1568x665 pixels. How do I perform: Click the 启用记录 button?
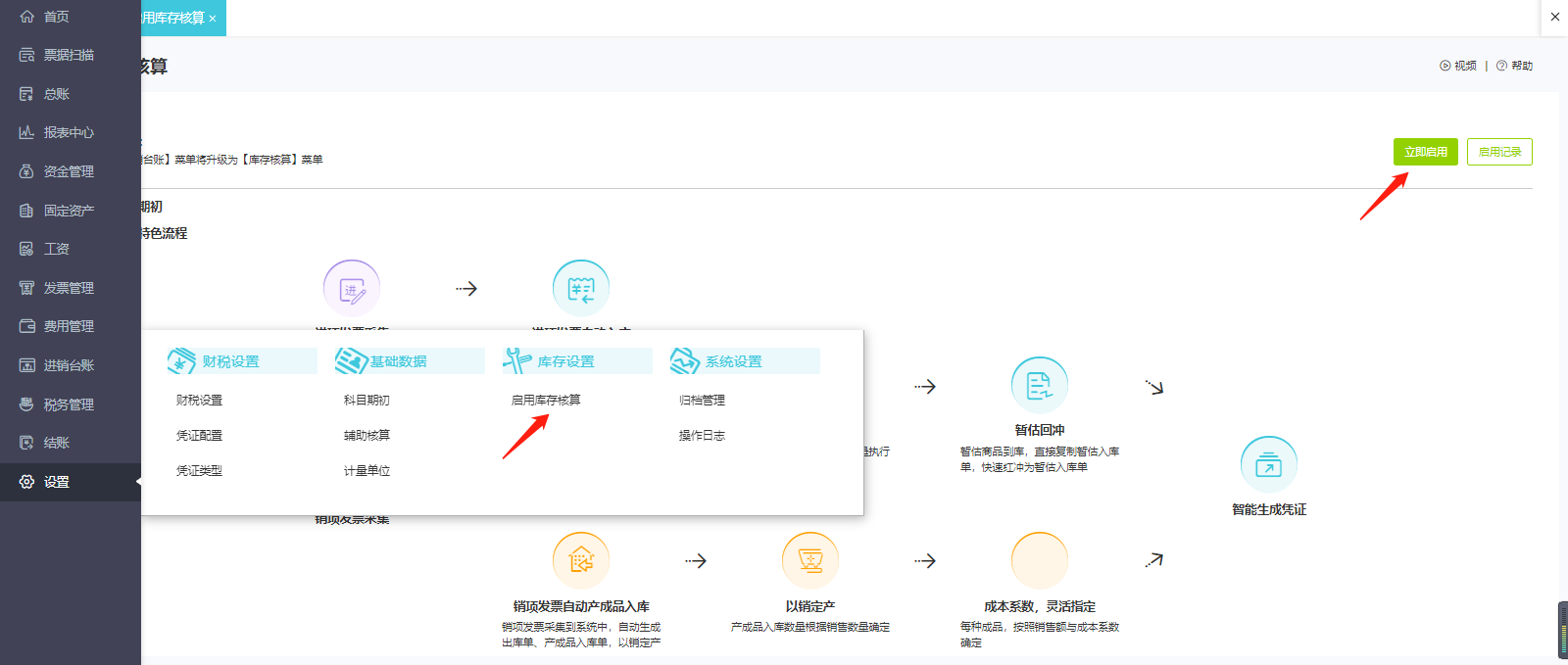pyautogui.click(x=1499, y=152)
